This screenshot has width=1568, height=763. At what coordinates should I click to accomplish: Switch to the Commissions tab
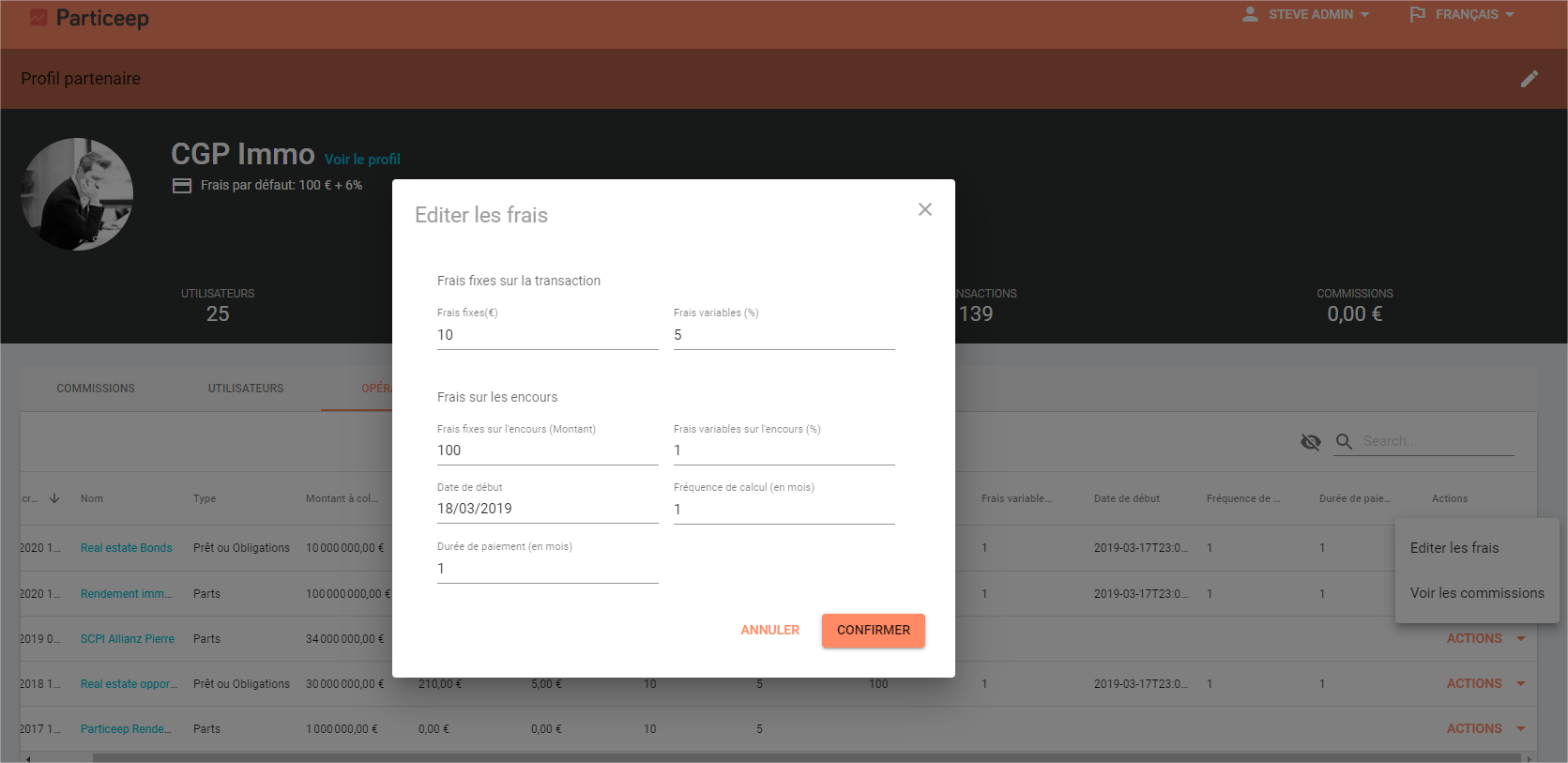coord(96,389)
